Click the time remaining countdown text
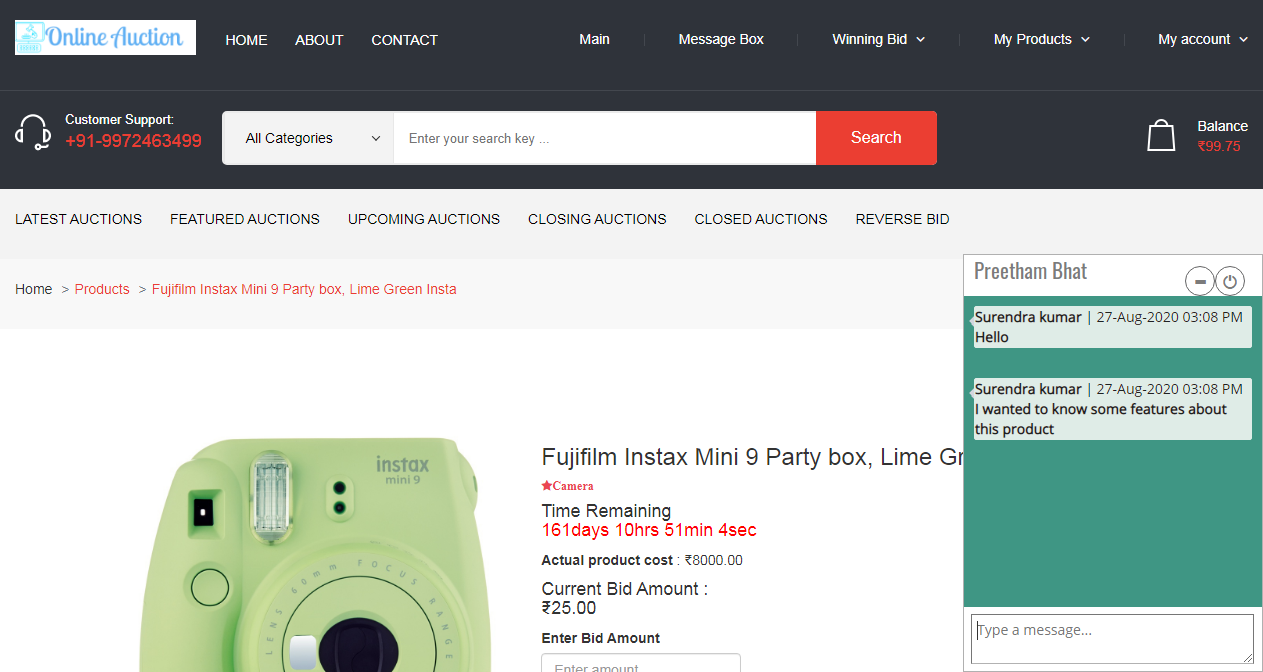The width and height of the screenshot is (1263, 672). [x=649, y=530]
